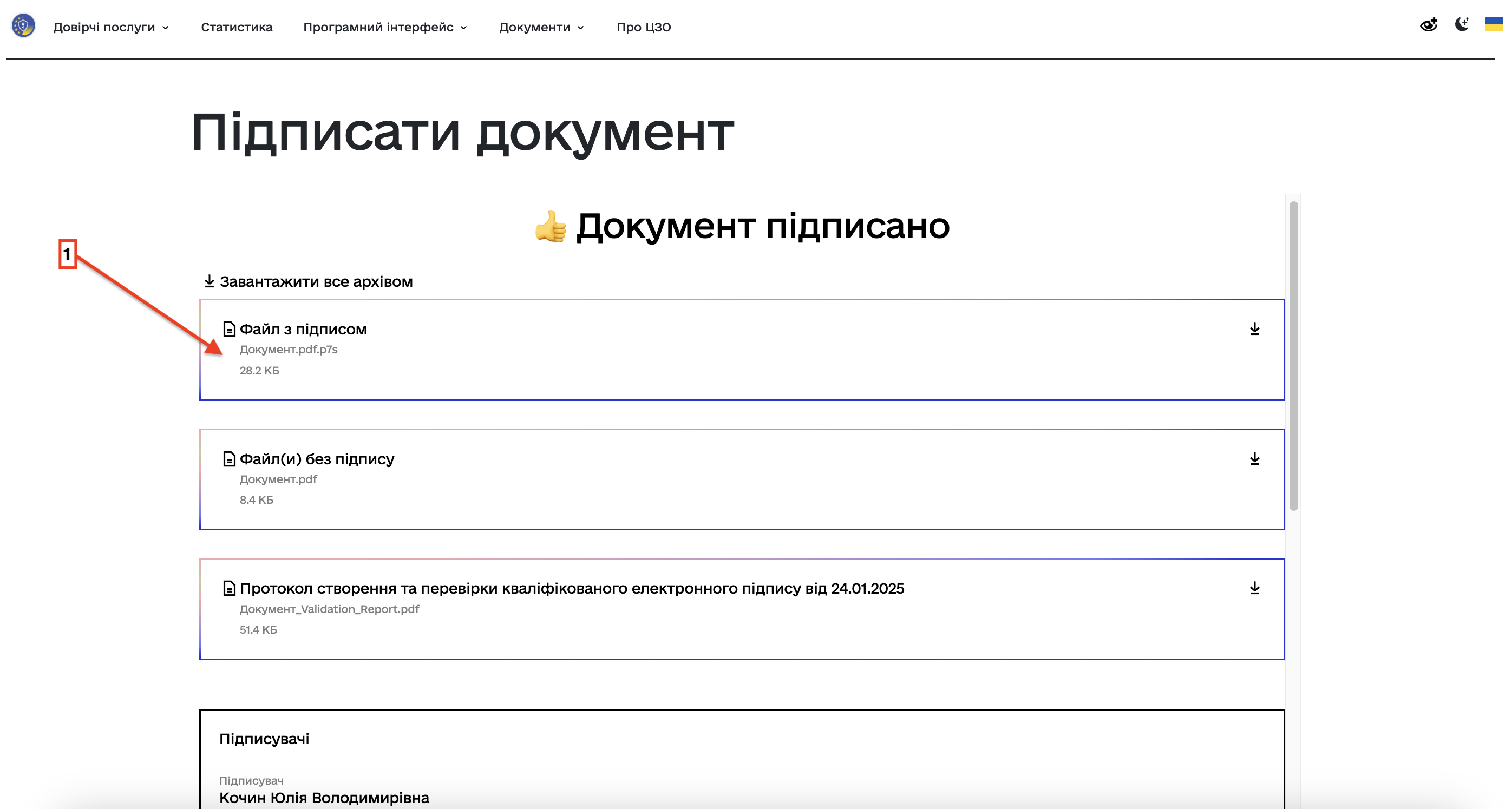The height and width of the screenshot is (809, 1512).
Task: Click the document icon beside Файл з підписом
Action: click(229, 329)
